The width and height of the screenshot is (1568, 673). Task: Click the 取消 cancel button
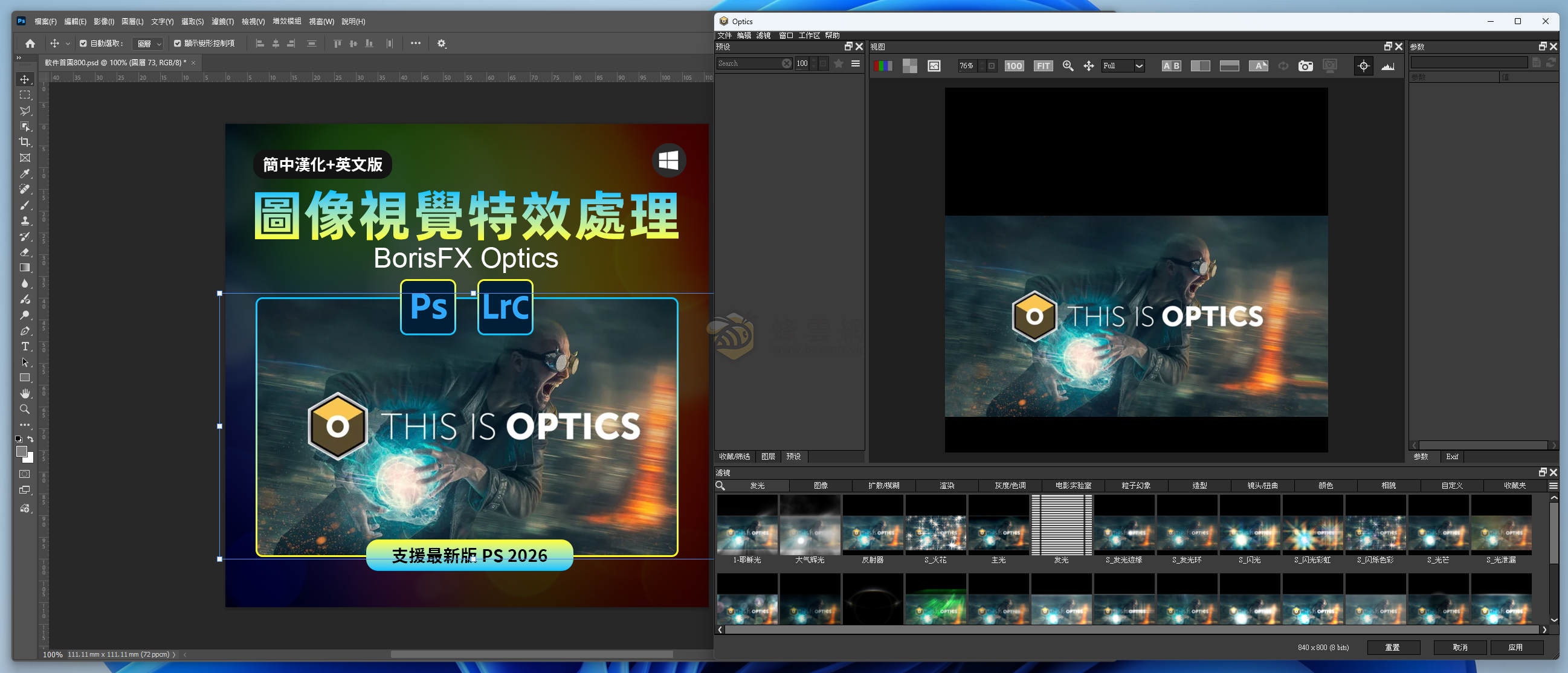(x=1460, y=648)
